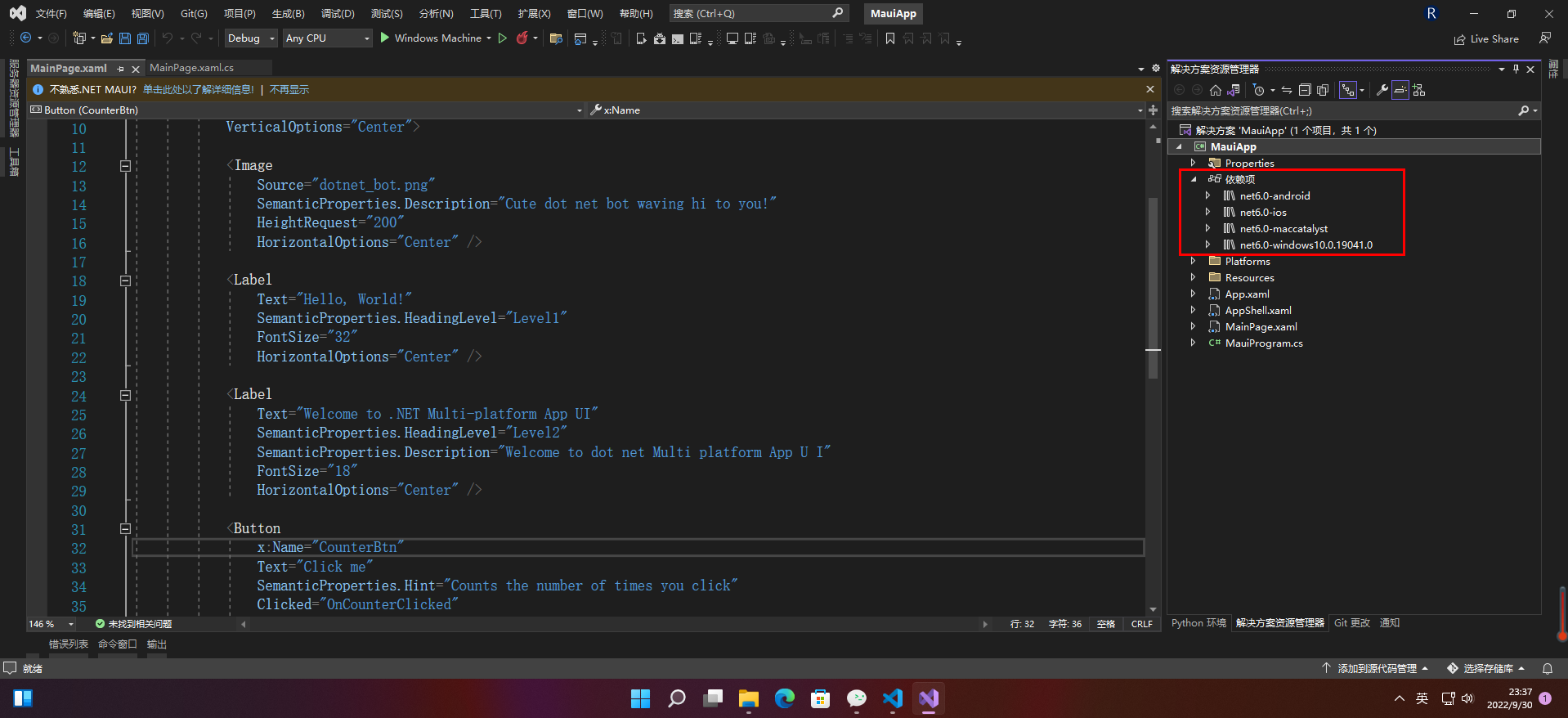Click the Hot Reload flame icon
The width and height of the screenshot is (1568, 718).
(x=522, y=38)
